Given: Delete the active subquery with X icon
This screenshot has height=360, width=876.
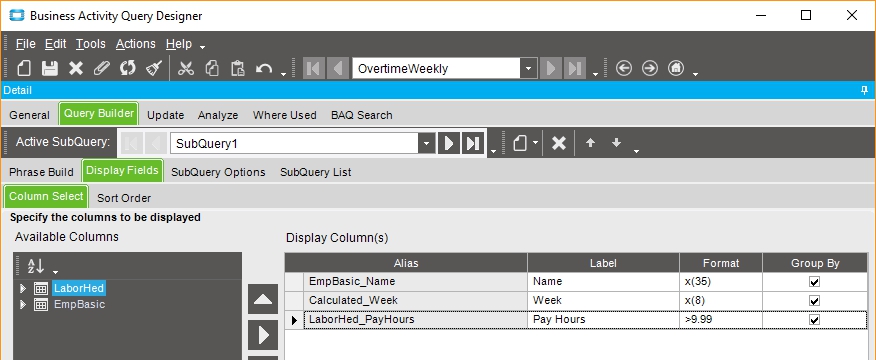Looking at the screenshot, I should coord(559,143).
